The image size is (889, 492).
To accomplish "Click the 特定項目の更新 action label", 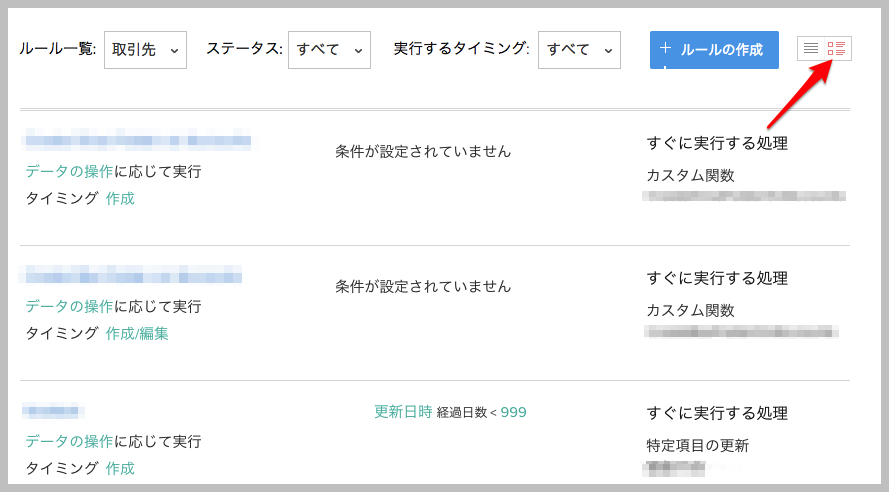I will [698, 445].
